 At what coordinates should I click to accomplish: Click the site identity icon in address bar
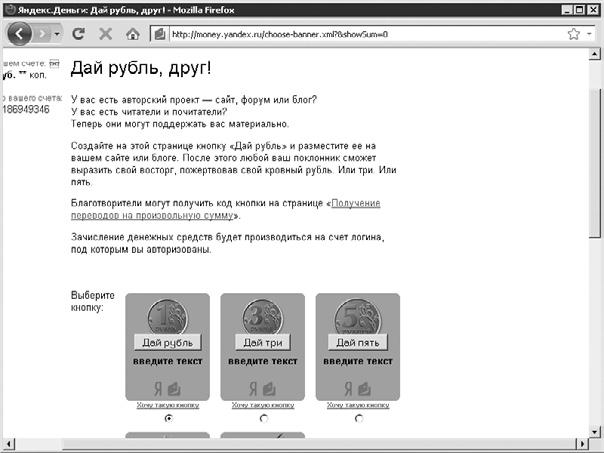(x=159, y=33)
